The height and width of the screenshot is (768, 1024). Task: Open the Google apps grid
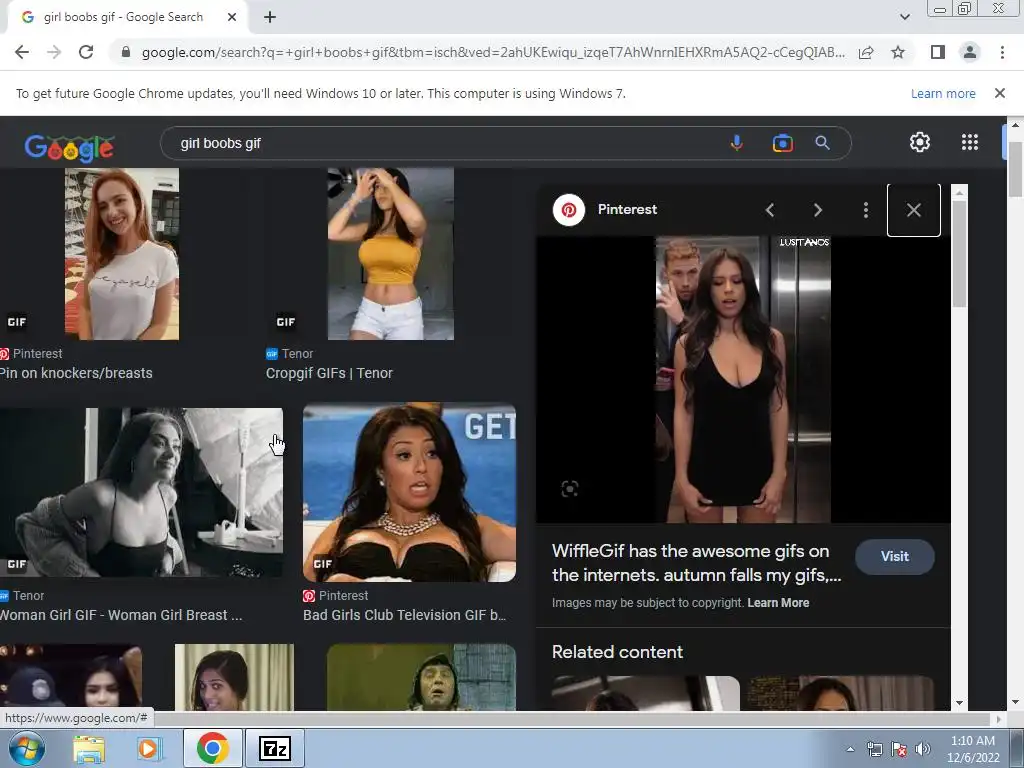tap(970, 142)
